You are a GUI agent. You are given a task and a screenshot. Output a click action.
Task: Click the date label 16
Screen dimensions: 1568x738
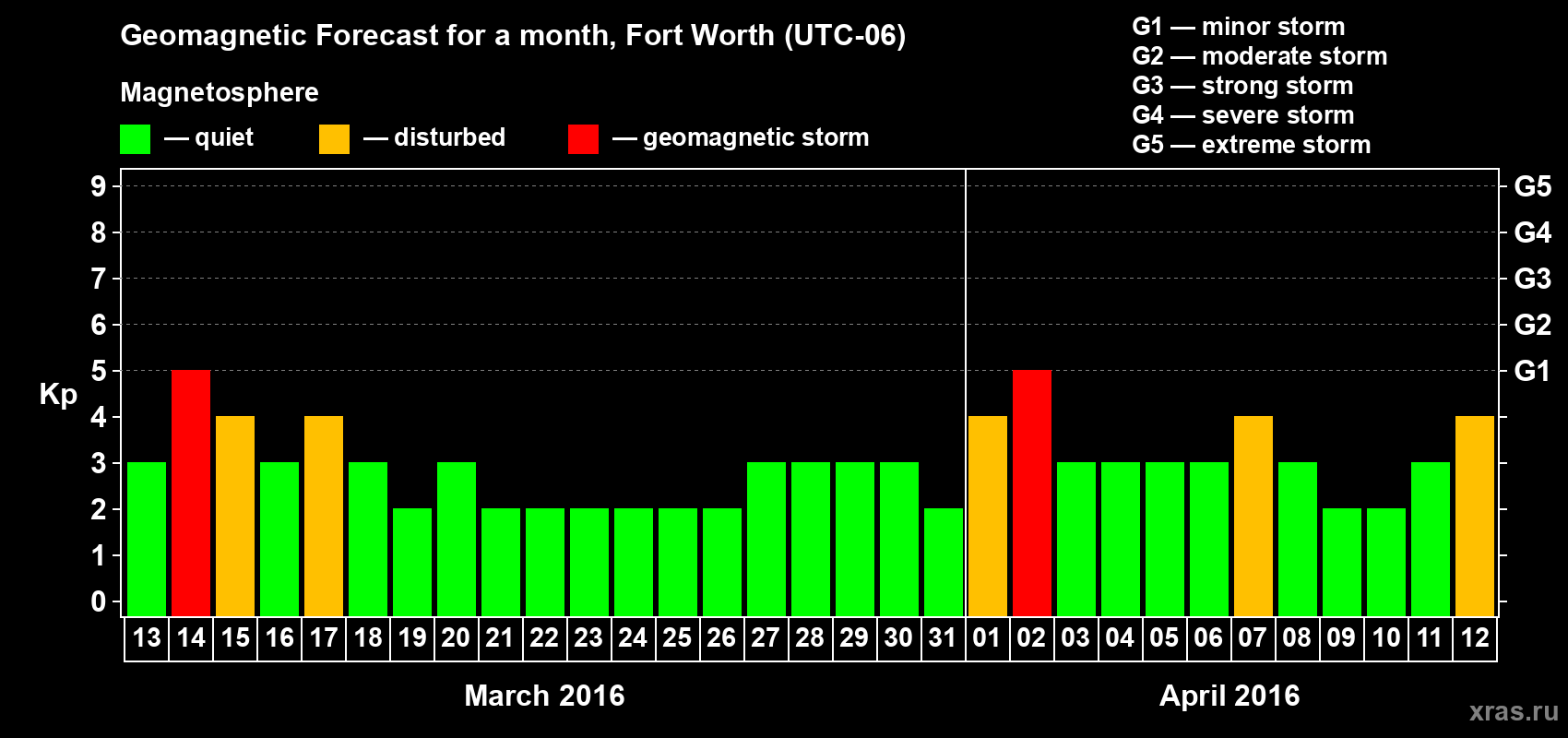(x=279, y=637)
